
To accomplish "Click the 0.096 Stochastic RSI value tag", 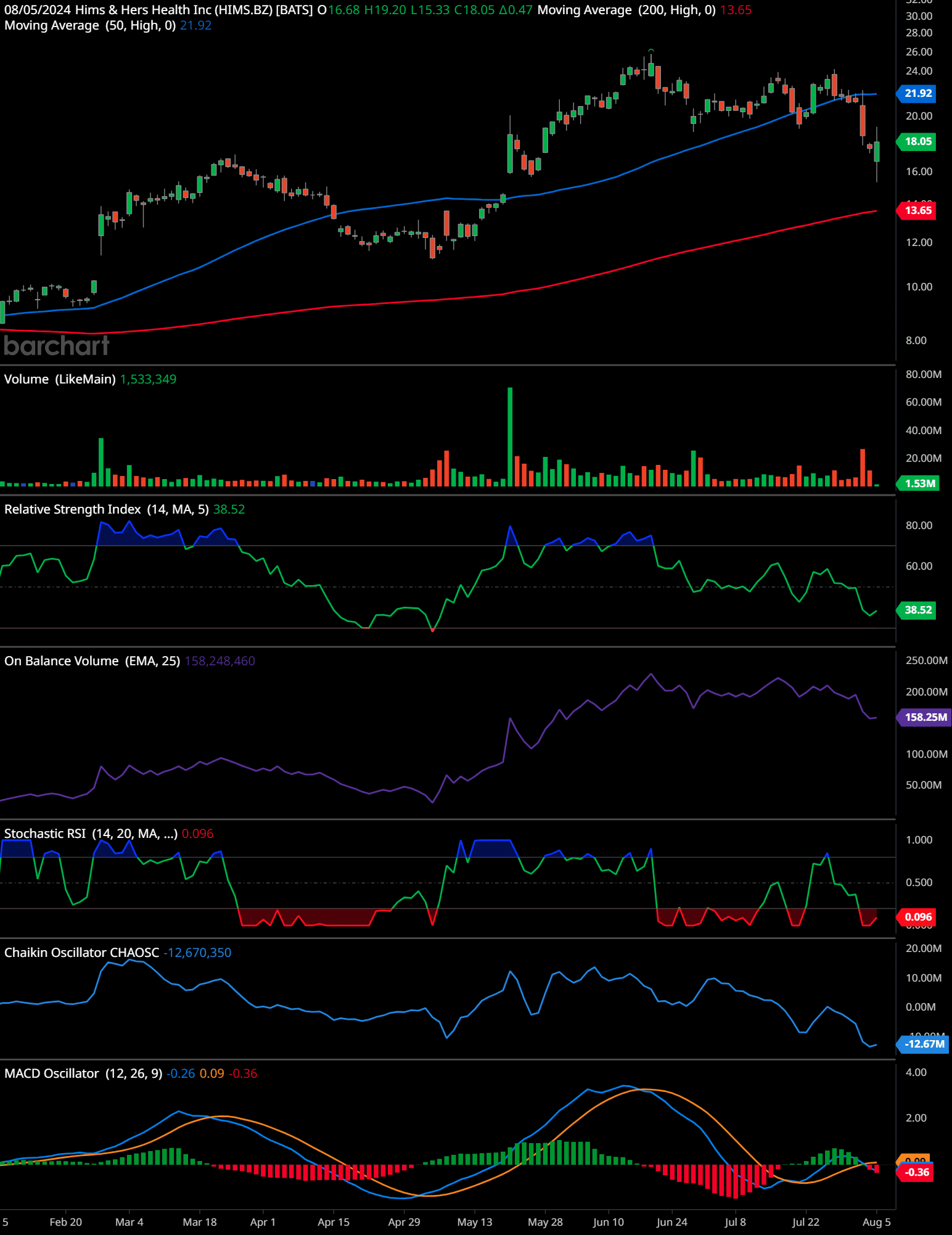I will point(917,917).
